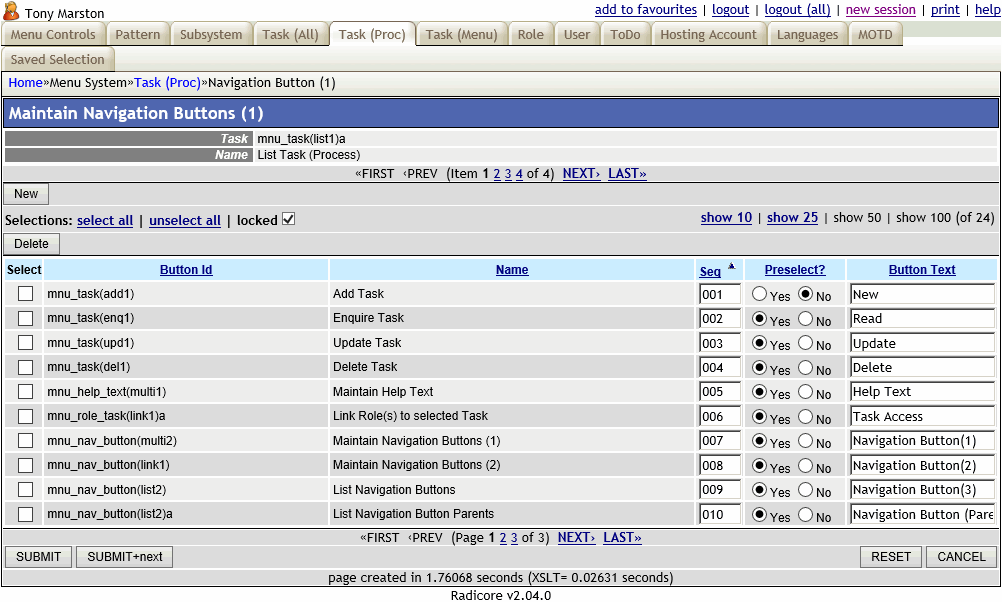
Task: Open the Home breadcrumb link
Action: point(25,82)
